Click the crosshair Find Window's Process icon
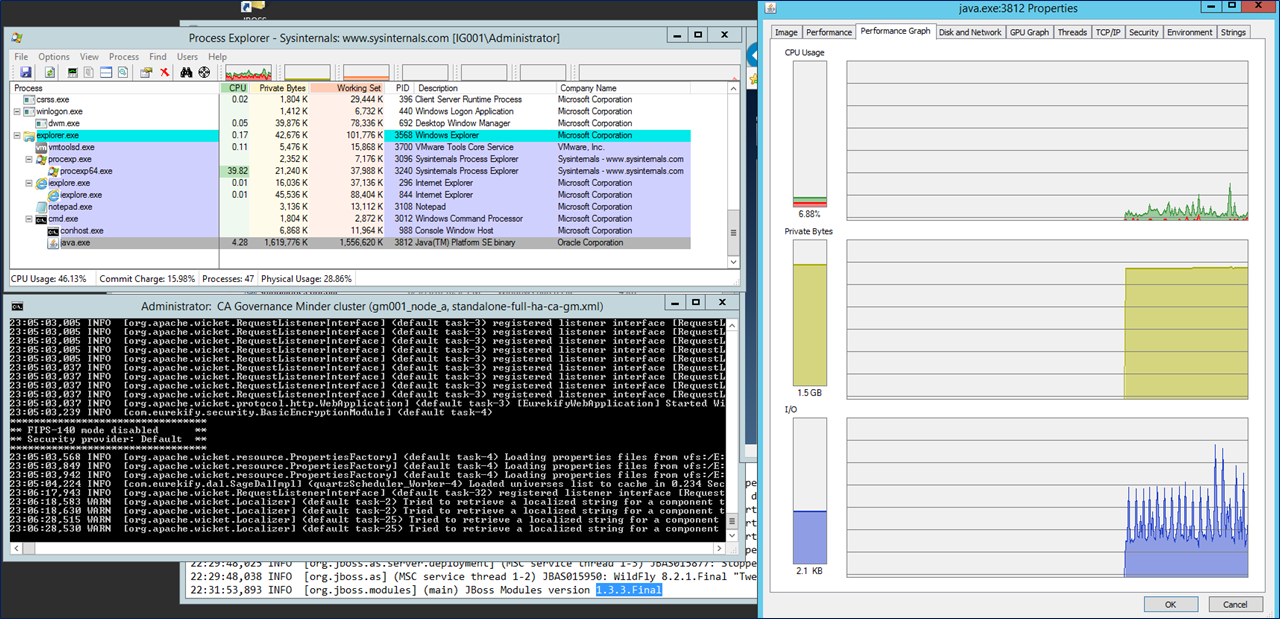Viewport: 1280px width, 619px height. [204, 72]
